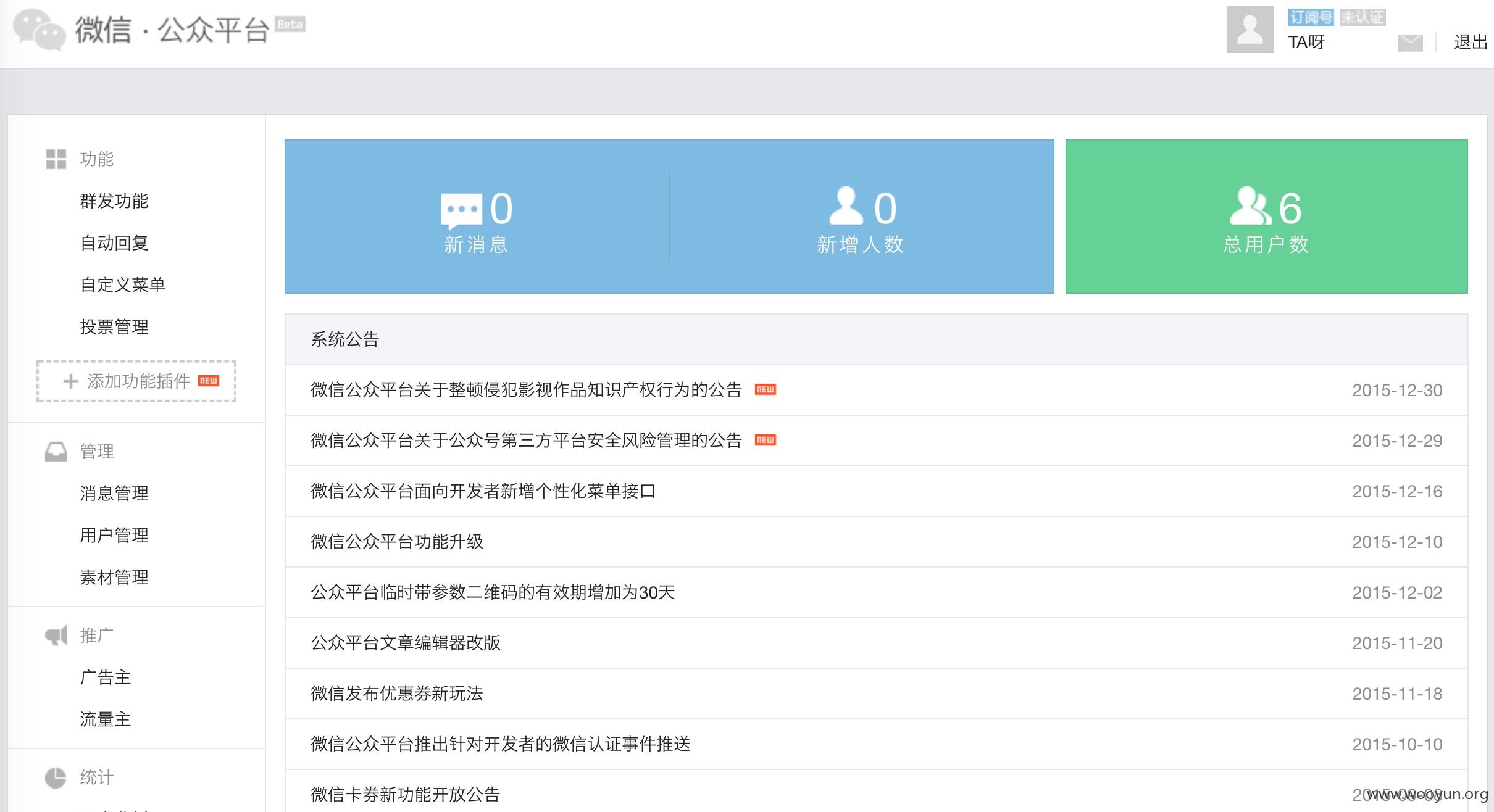Open 用户管理 in the sidebar
The width and height of the screenshot is (1494, 812).
[114, 536]
